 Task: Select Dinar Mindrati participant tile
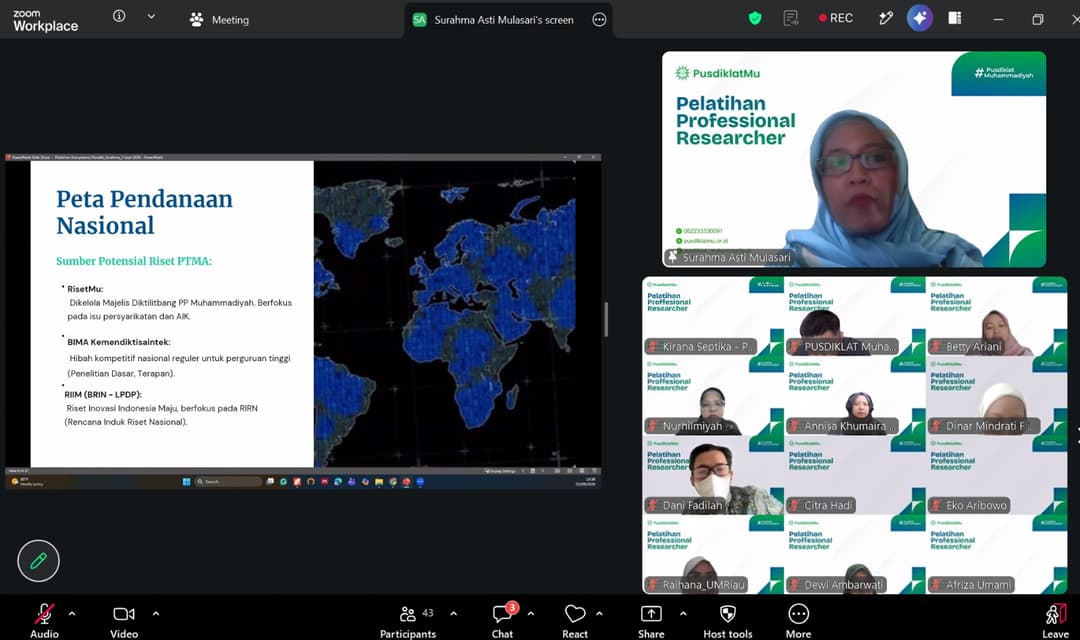click(x=997, y=396)
